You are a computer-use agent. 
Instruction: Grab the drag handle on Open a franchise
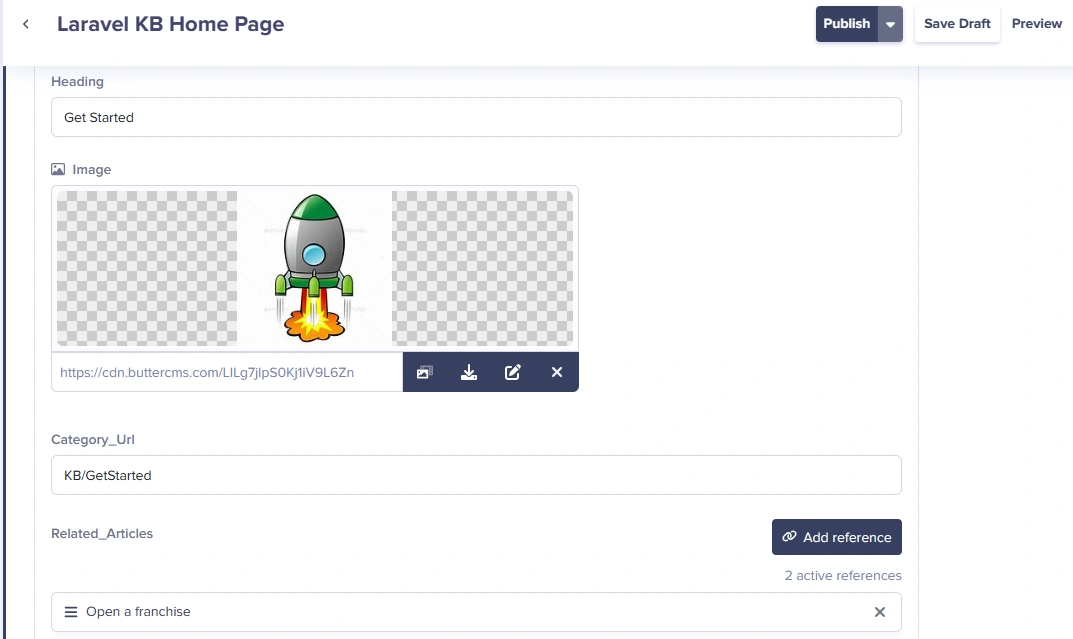point(71,612)
